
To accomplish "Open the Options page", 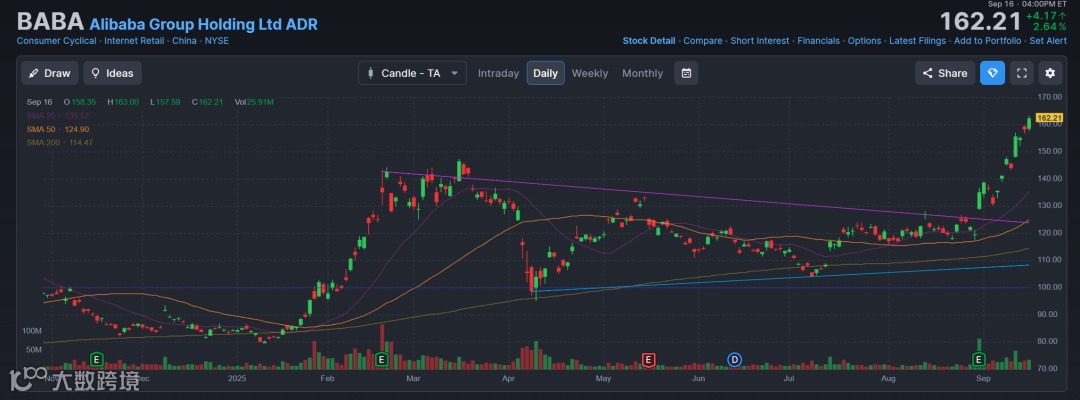I will click(x=864, y=41).
